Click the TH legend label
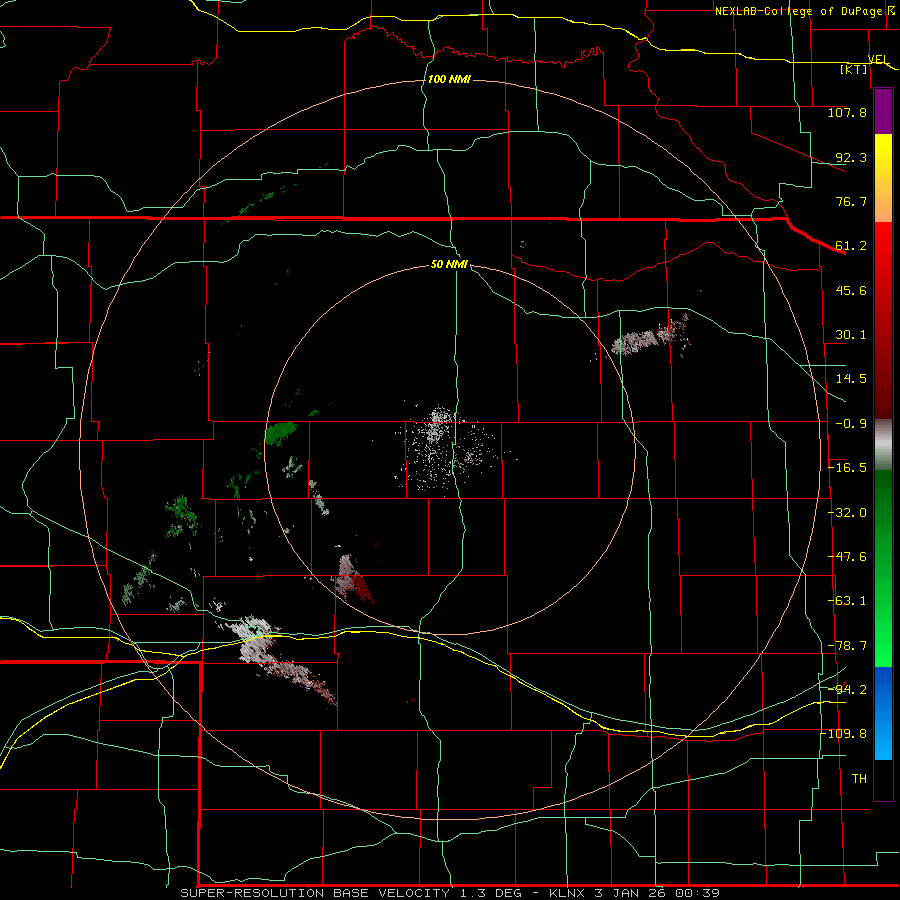Image resolution: width=900 pixels, height=900 pixels. [859, 778]
